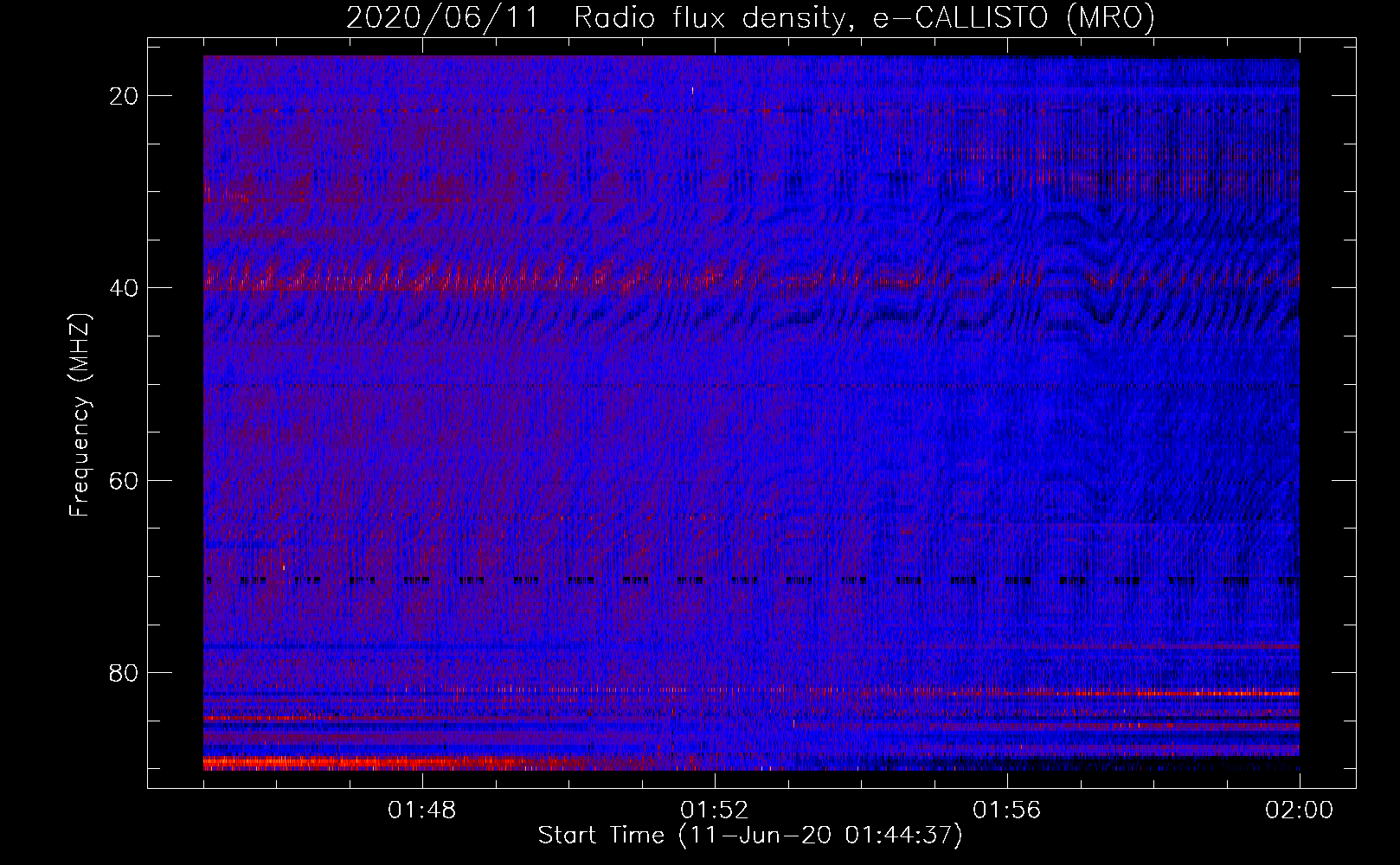Screen dimensions: 1400x865
Task: Click the 01:56 time tick label
Action: coord(1007,811)
